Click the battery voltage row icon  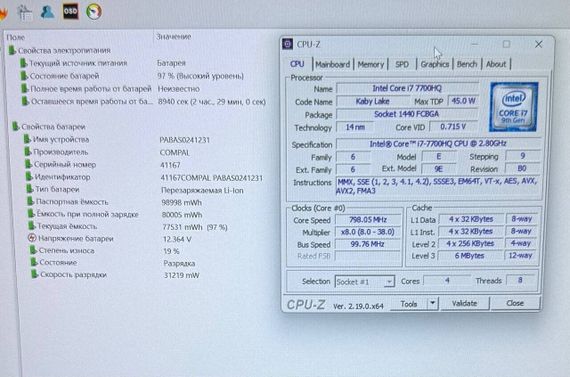(32, 238)
